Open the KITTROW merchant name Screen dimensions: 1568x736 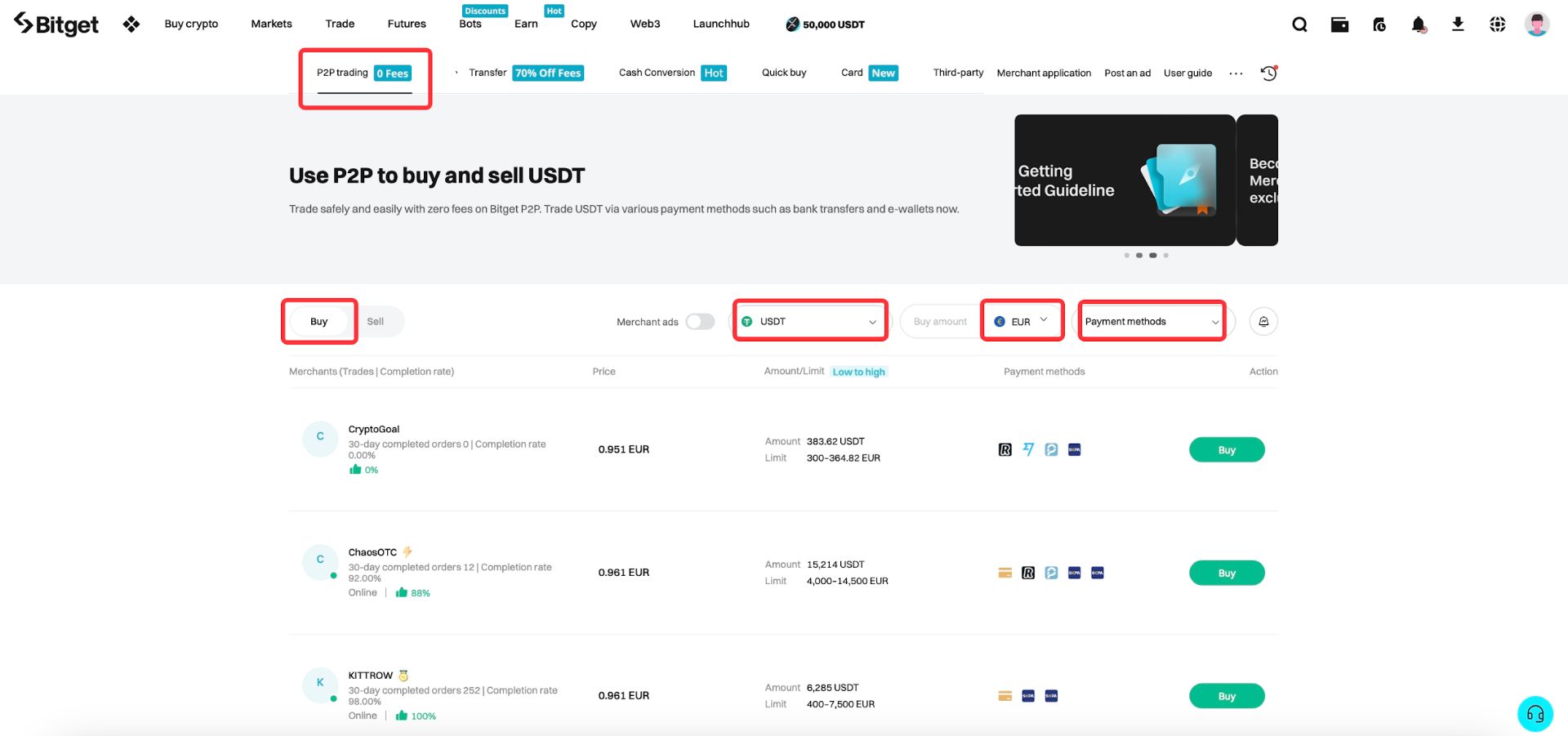click(371, 676)
